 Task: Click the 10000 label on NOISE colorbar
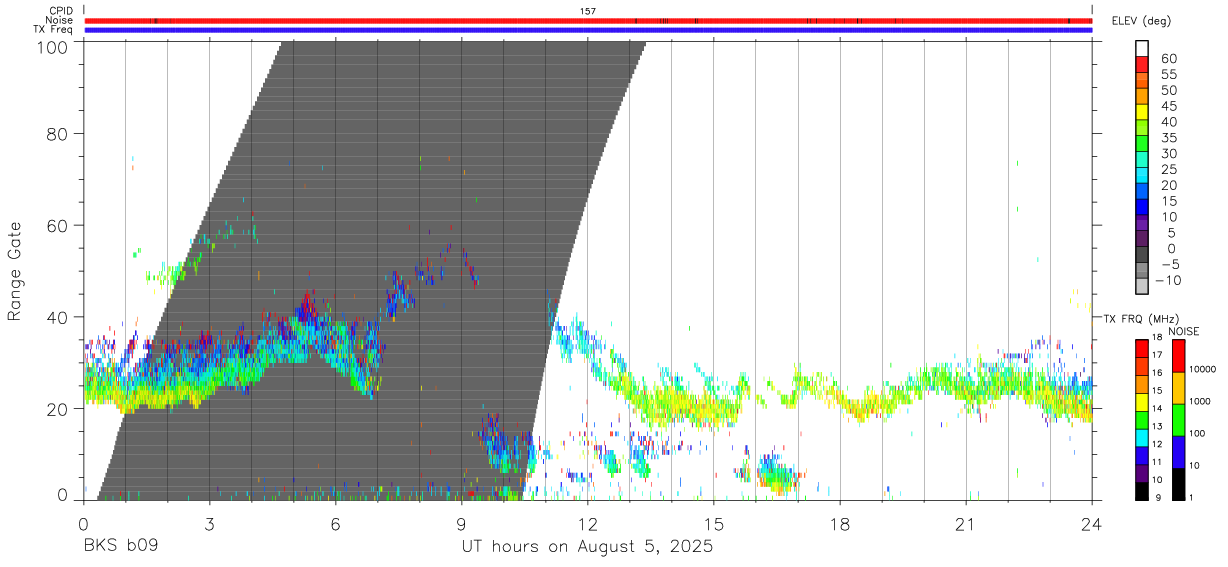pyautogui.click(x=1201, y=369)
